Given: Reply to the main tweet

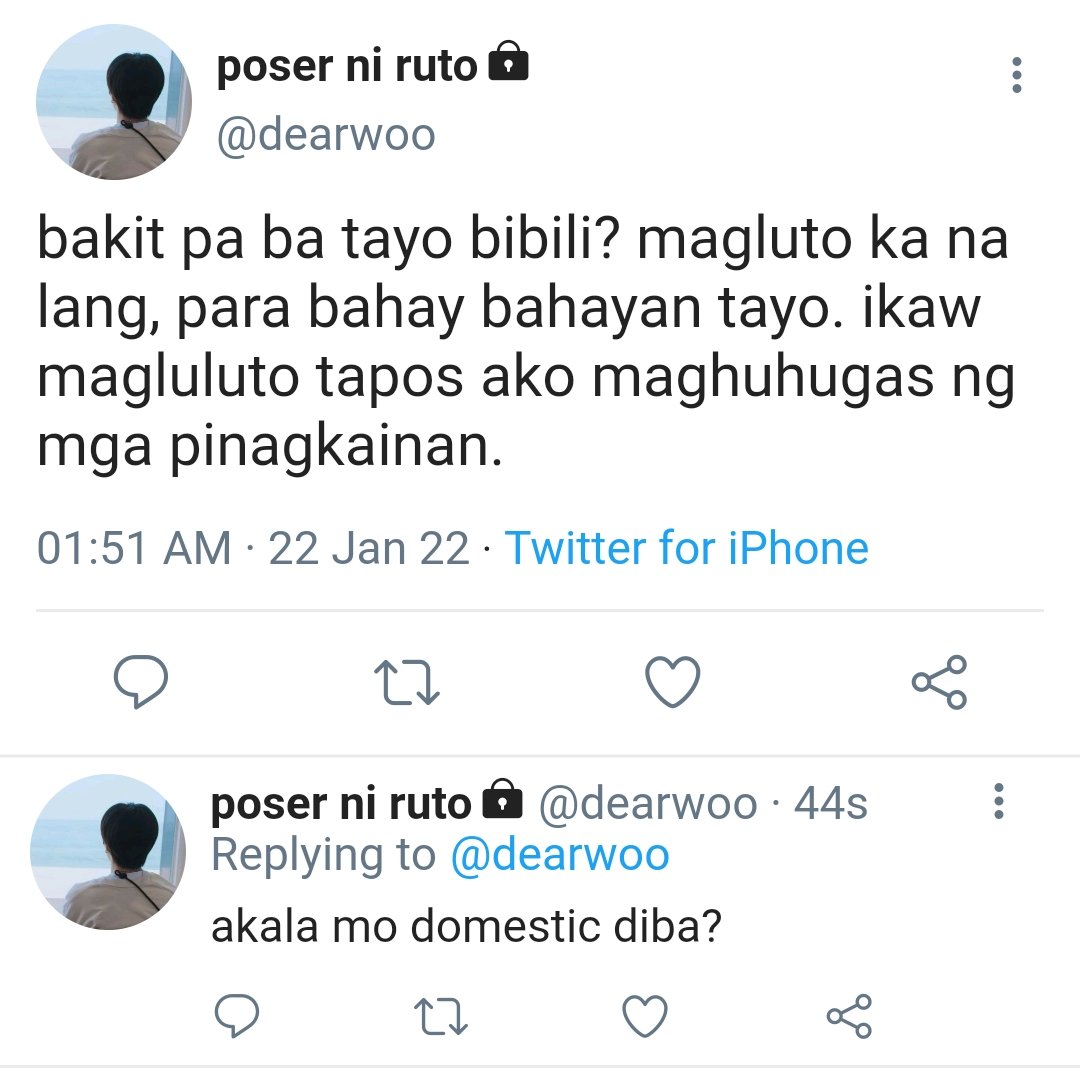Looking at the screenshot, I should coord(141,682).
